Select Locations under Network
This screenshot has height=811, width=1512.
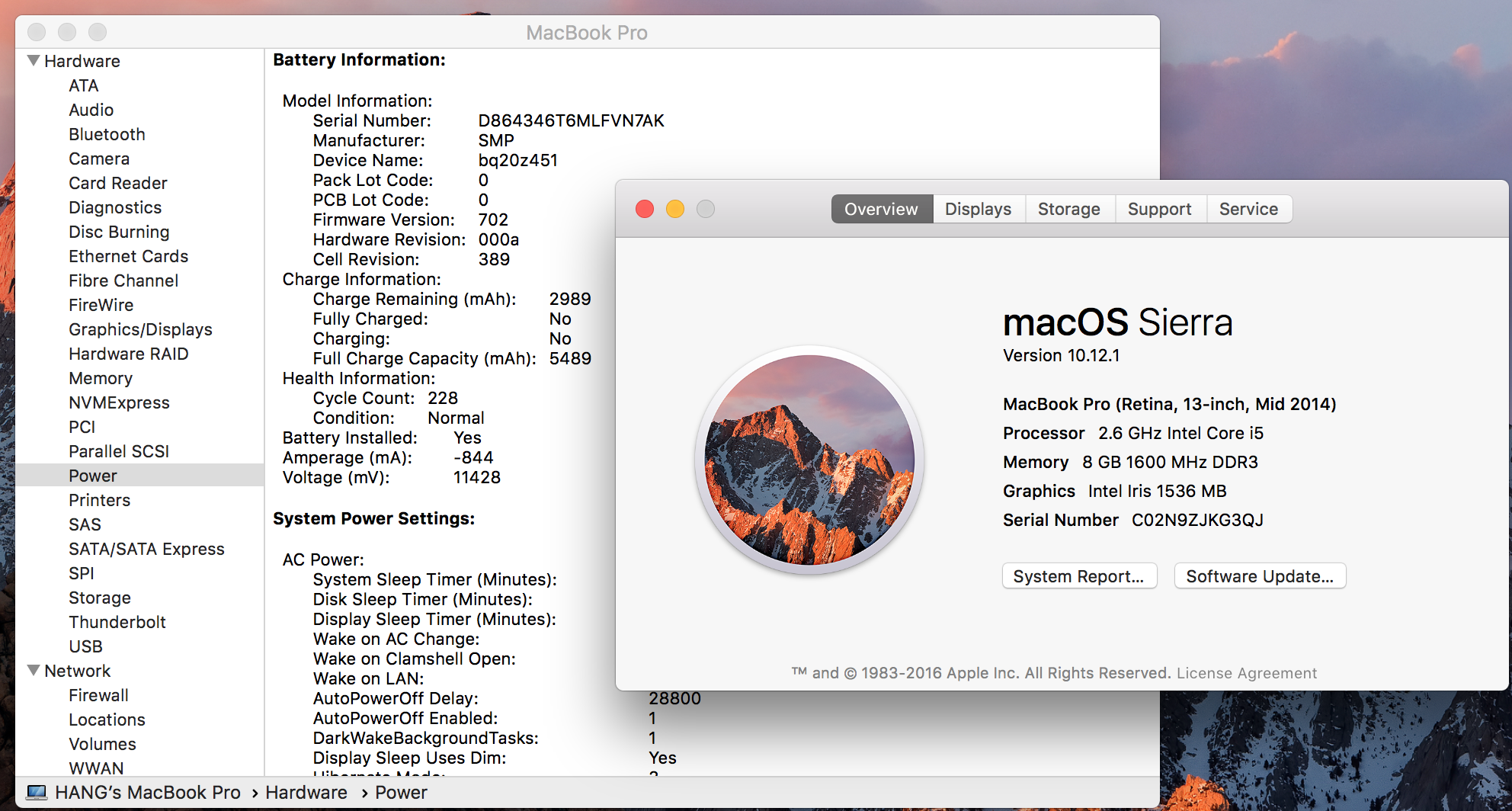tap(107, 720)
